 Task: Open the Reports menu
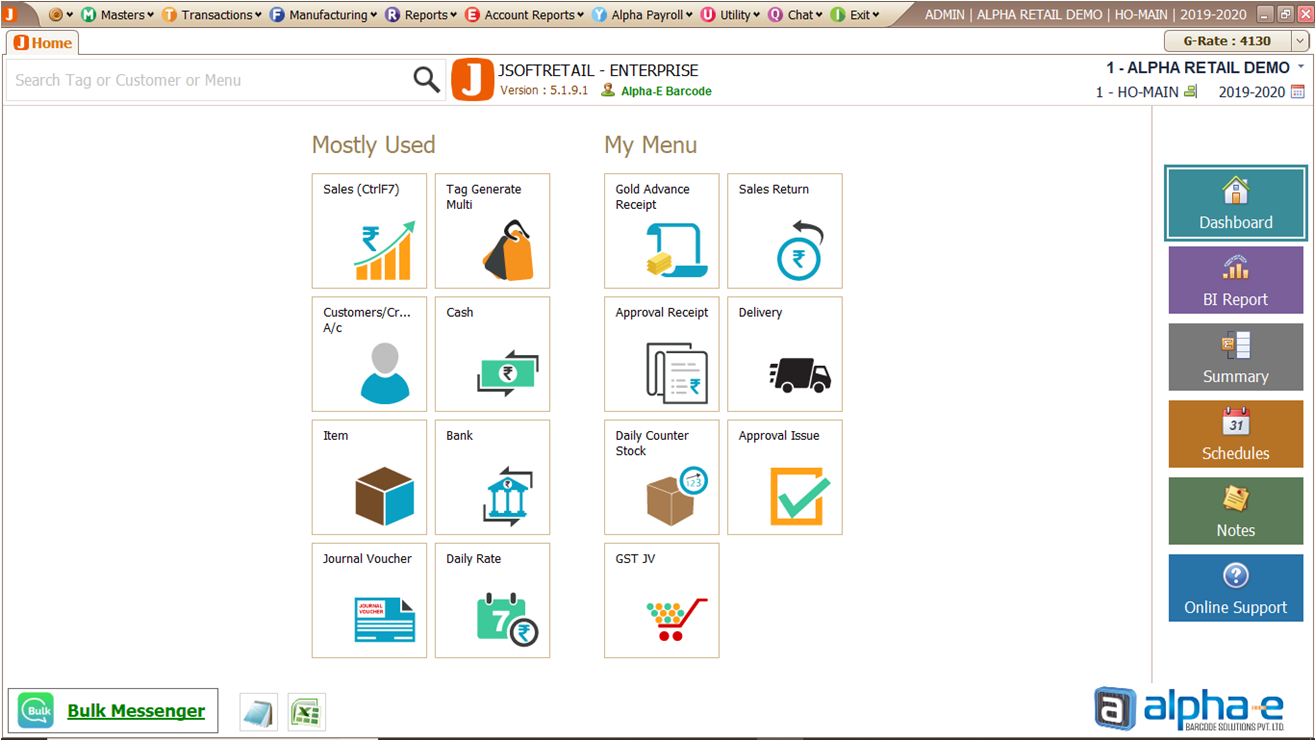click(420, 15)
